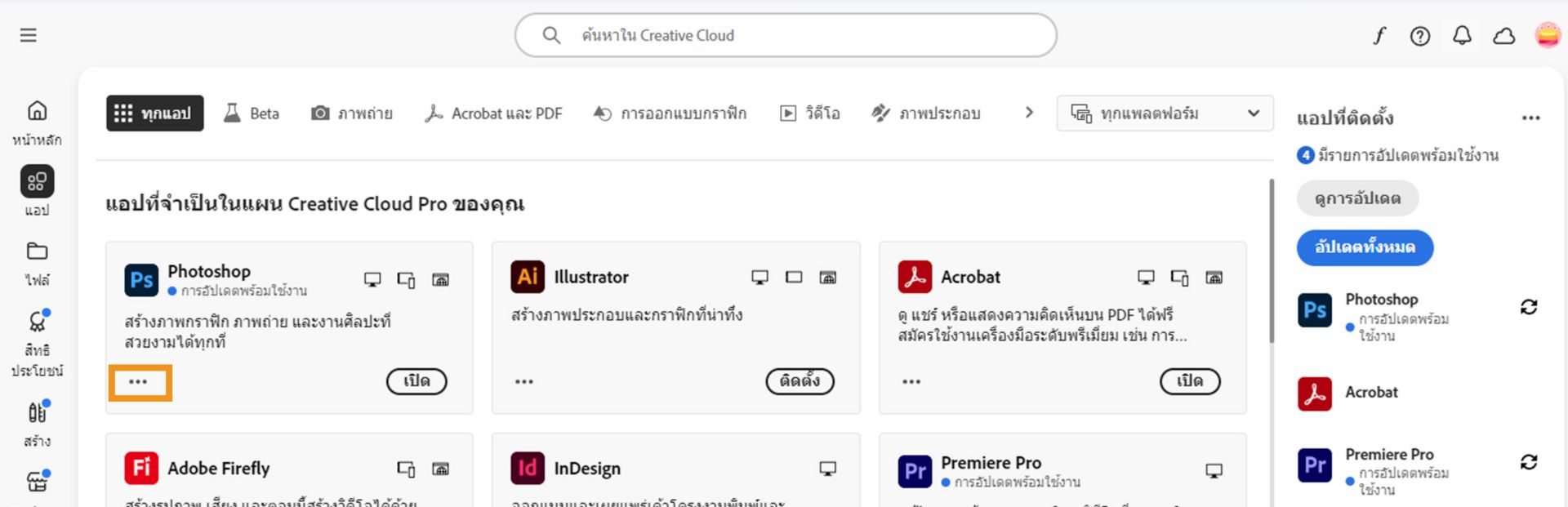The height and width of the screenshot is (507, 1568).
Task: Click เปิด button on Acrobat card
Action: coord(1190,381)
